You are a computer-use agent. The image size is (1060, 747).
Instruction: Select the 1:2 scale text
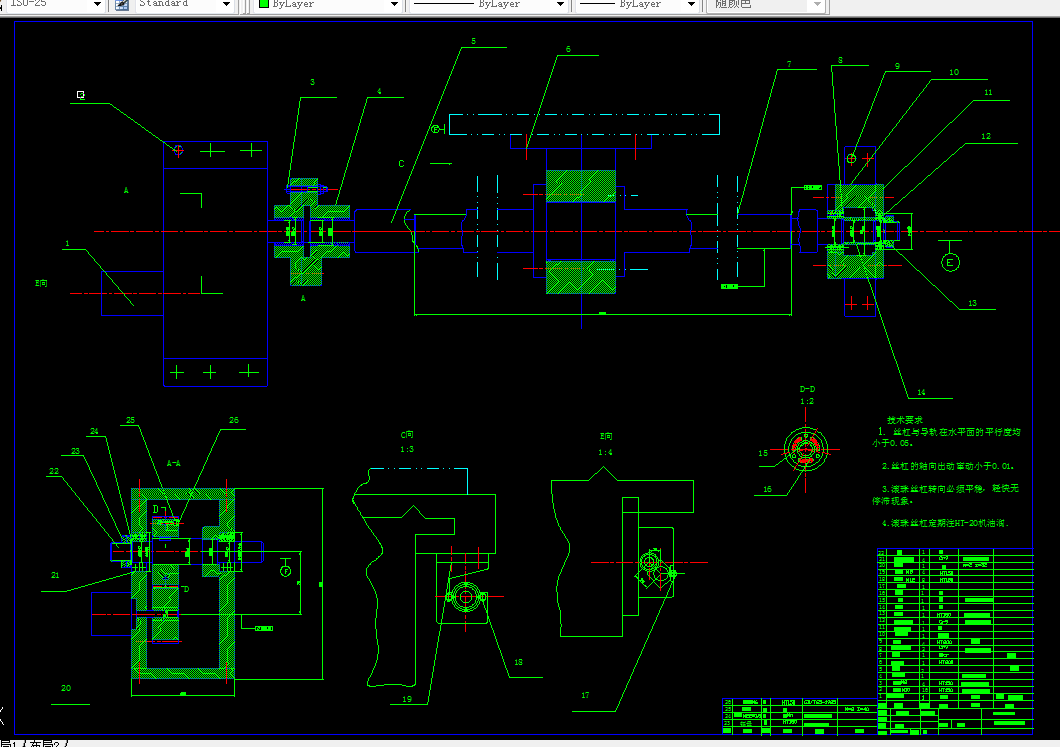coord(807,401)
